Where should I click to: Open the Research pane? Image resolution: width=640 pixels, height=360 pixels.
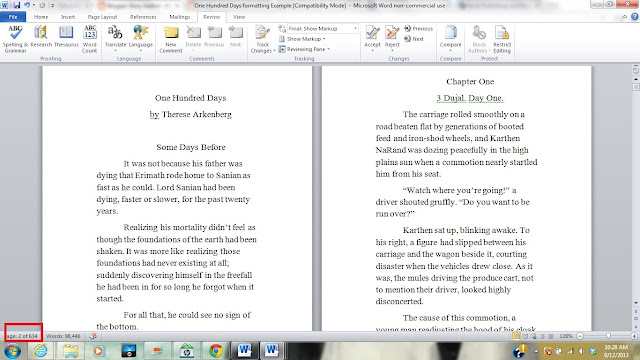tap(41, 37)
